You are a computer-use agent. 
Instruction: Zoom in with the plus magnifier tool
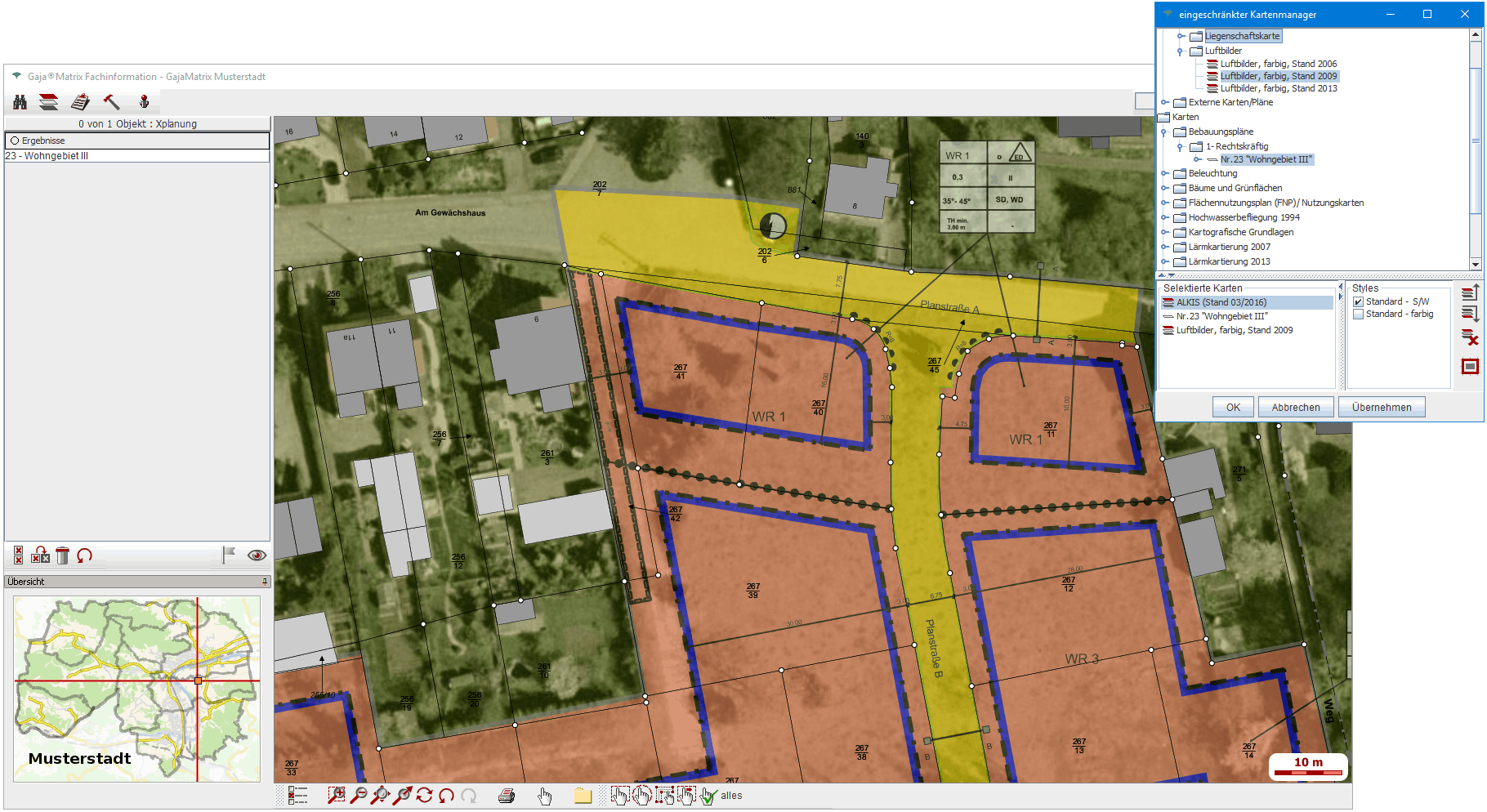(x=337, y=796)
